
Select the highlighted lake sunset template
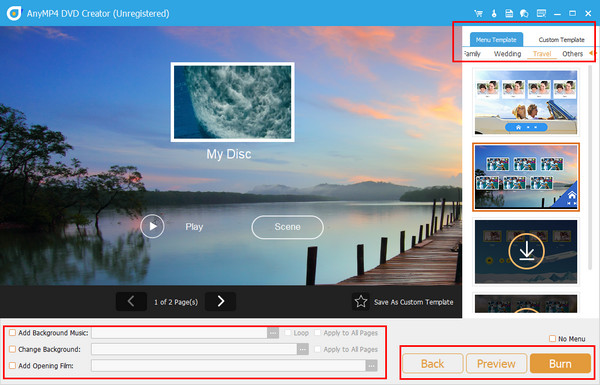(526, 177)
